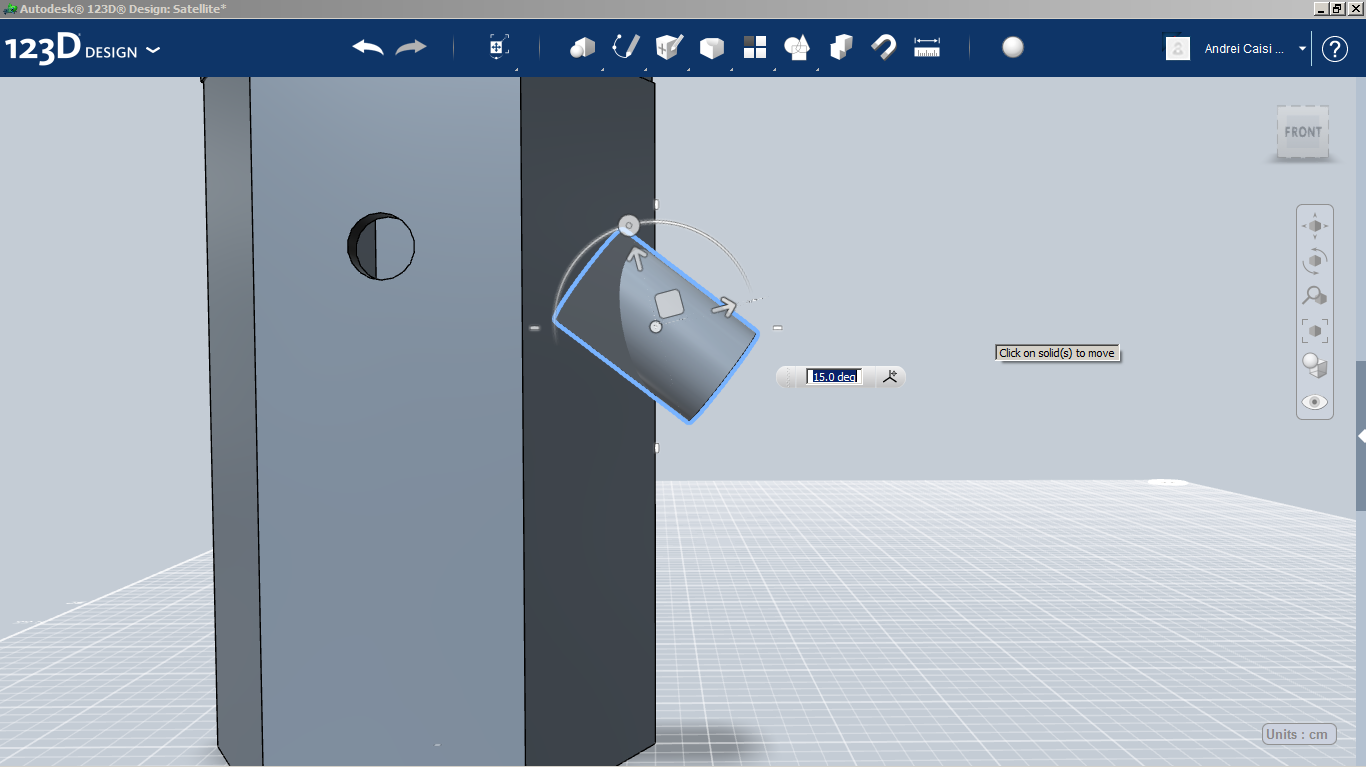
Task: Open the Help question mark
Action: [1335, 49]
